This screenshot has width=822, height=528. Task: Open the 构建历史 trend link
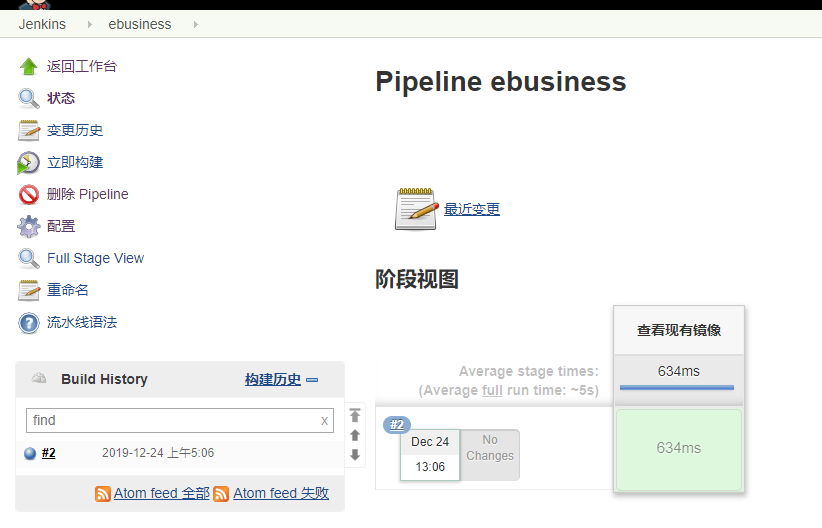coord(273,380)
